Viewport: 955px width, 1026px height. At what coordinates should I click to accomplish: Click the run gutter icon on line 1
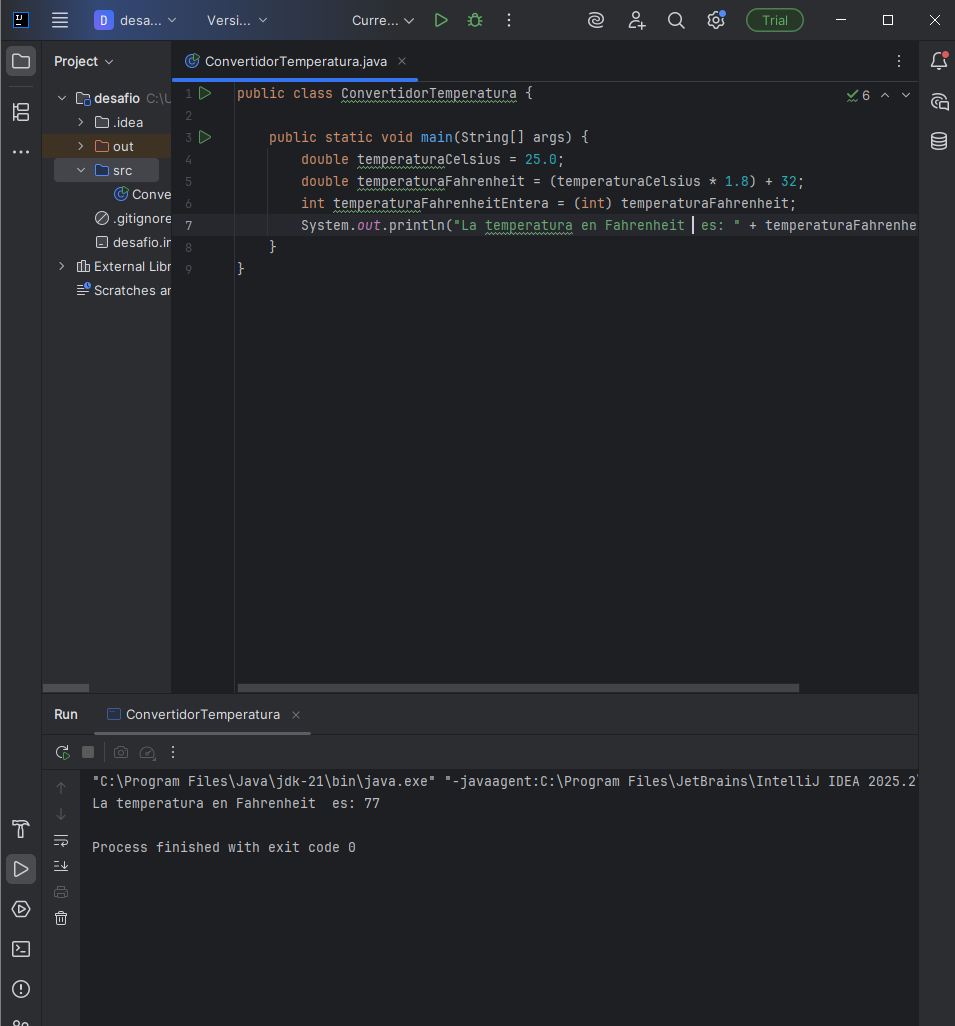[x=205, y=93]
